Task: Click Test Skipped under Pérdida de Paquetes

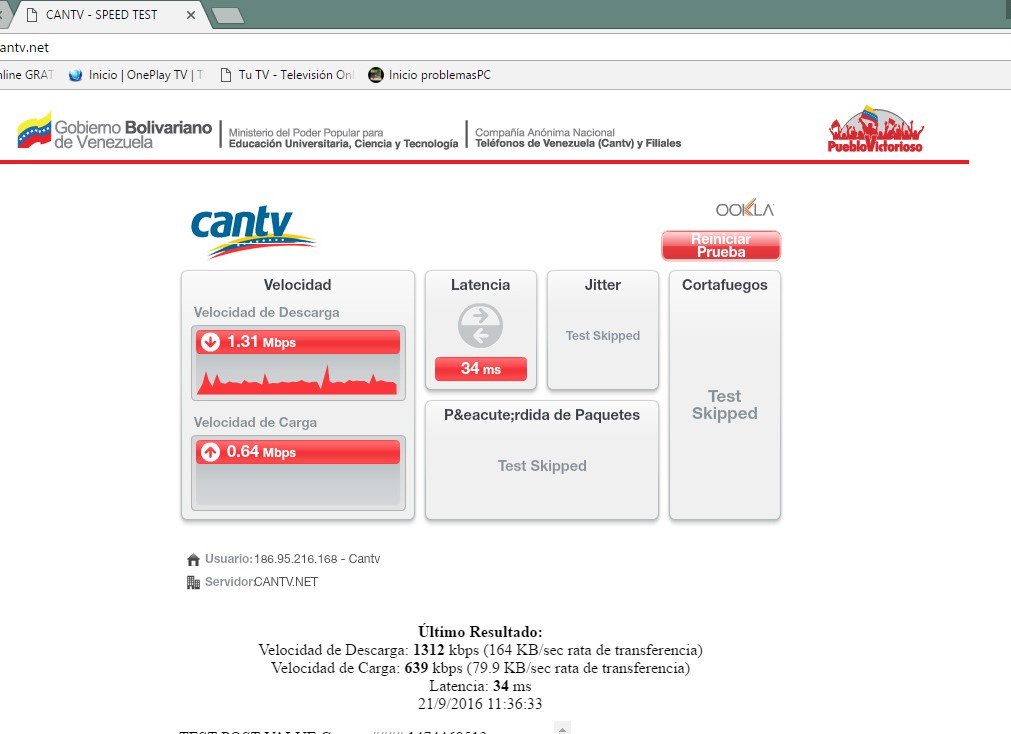Action: coord(542,466)
